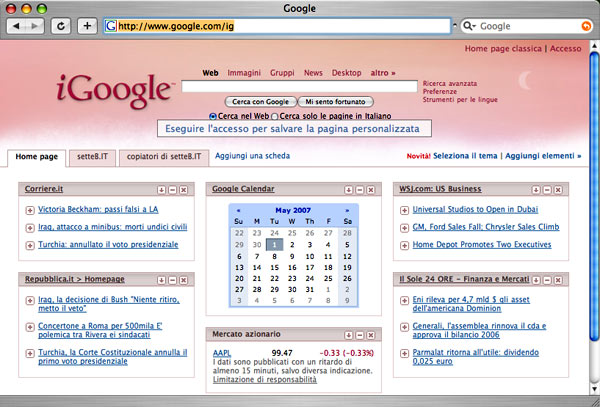Screen dimensions: 600x407
Task: Click the Google favicon in the address bar
Action: click(x=111, y=26)
